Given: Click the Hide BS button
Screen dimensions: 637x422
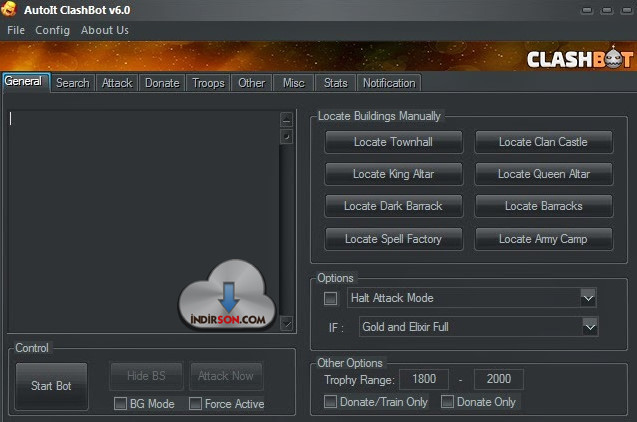Looking at the screenshot, I should click(146, 376).
